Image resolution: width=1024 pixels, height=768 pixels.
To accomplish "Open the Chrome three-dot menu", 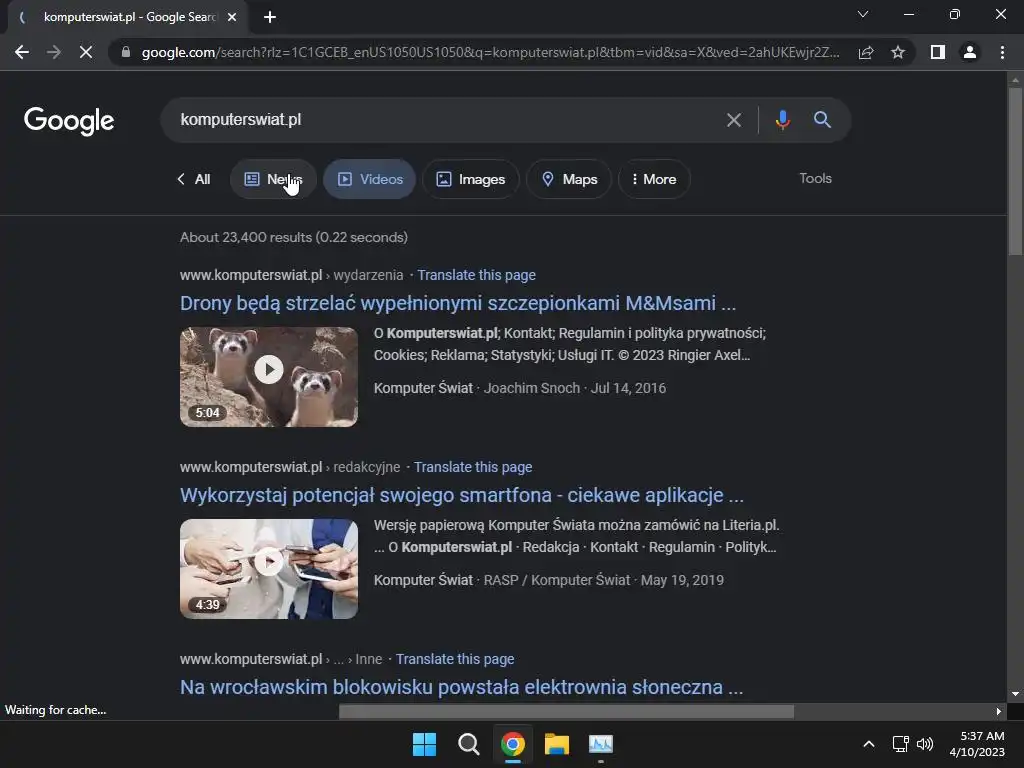I will [x=1002, y=52].
